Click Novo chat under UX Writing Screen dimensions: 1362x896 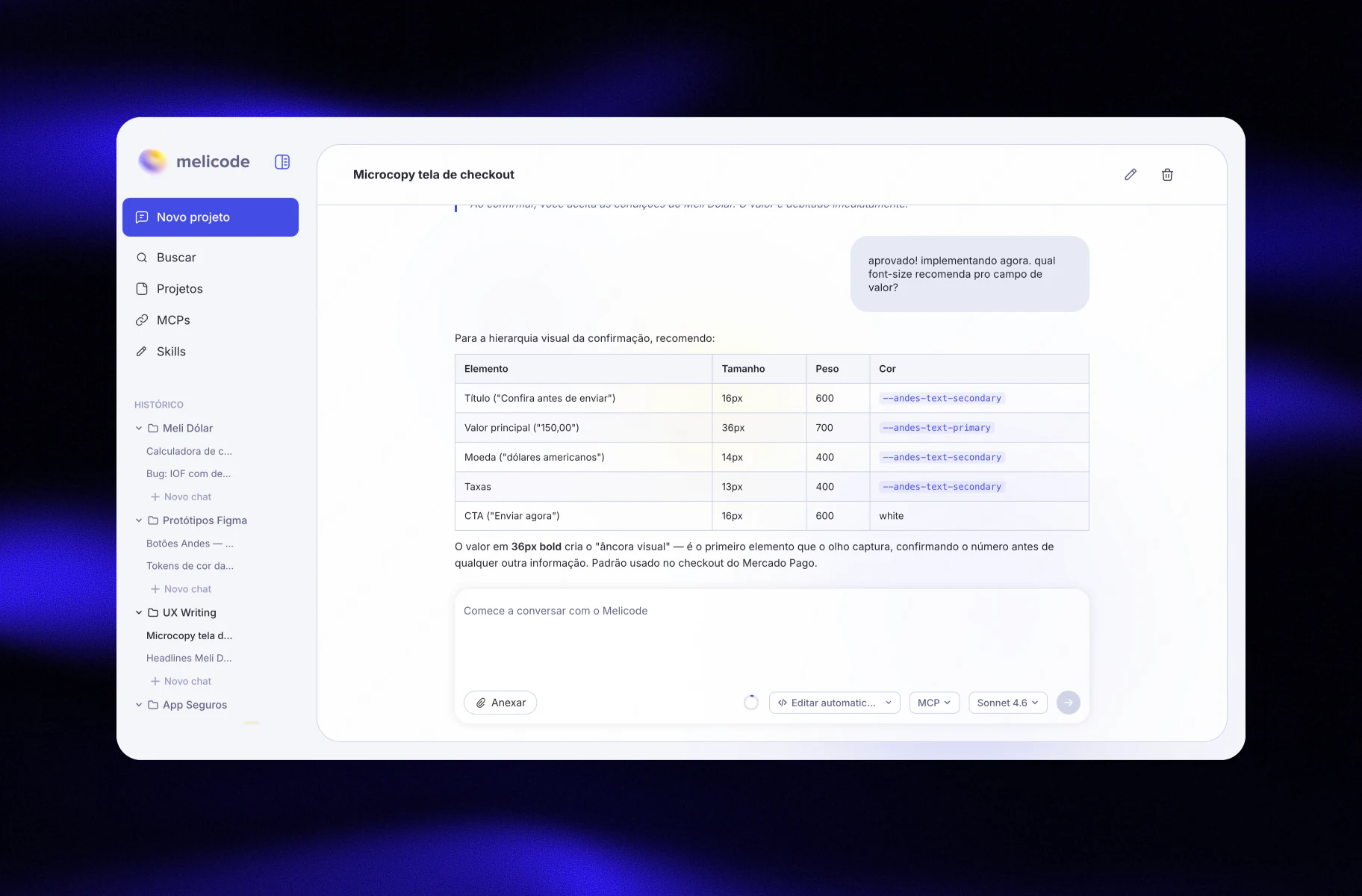181,682
